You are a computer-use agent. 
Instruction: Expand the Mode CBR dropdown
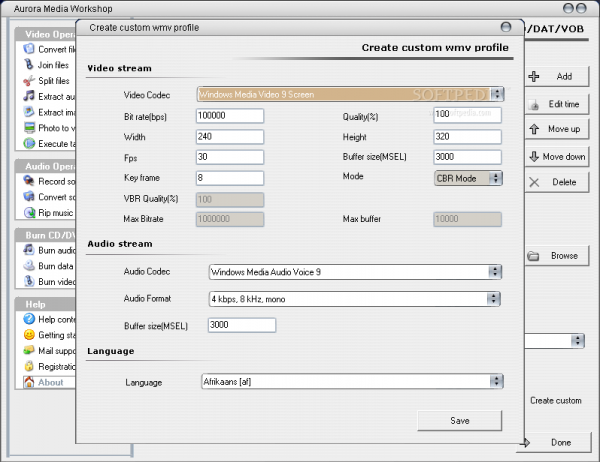point(467,178)
